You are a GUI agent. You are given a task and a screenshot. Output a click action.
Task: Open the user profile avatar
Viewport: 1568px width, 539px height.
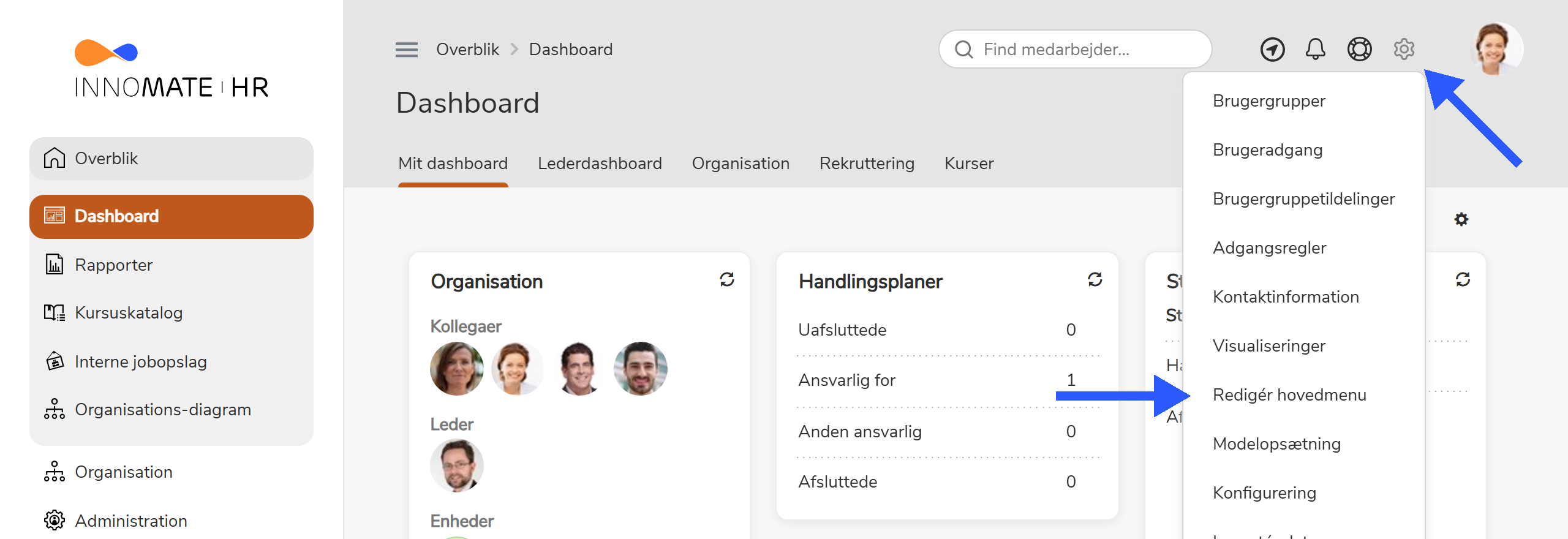(x=1496, y=49)
